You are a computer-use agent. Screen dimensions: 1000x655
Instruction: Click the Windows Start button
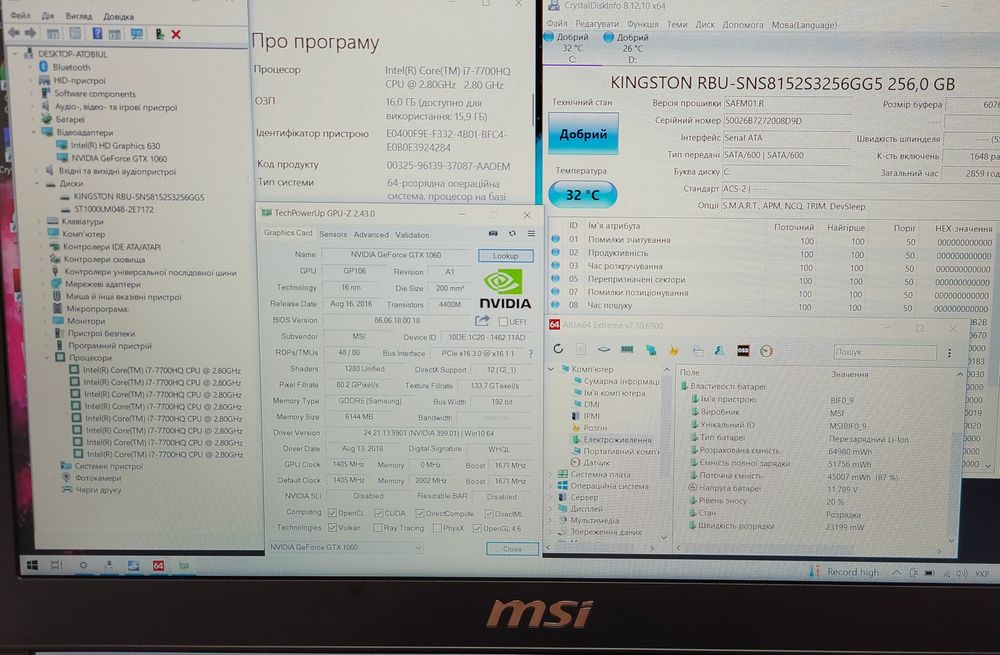[32, 564]
